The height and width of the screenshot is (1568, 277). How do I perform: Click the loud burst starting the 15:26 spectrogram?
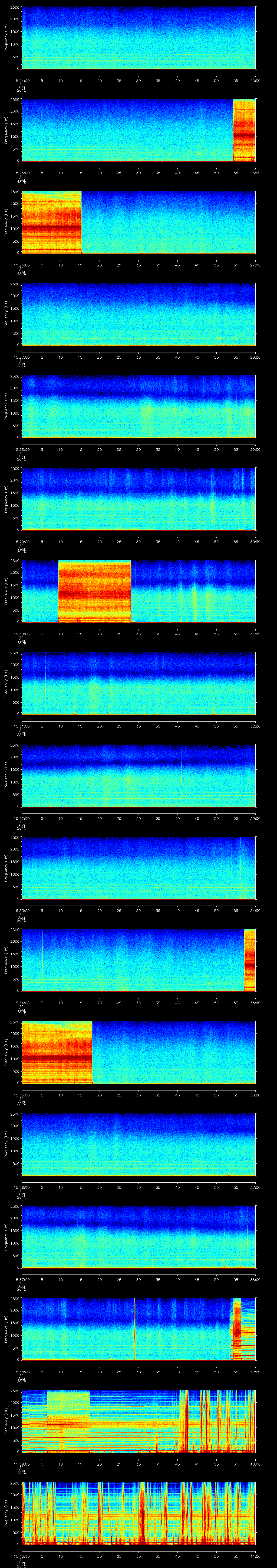(x=51, y=222)
